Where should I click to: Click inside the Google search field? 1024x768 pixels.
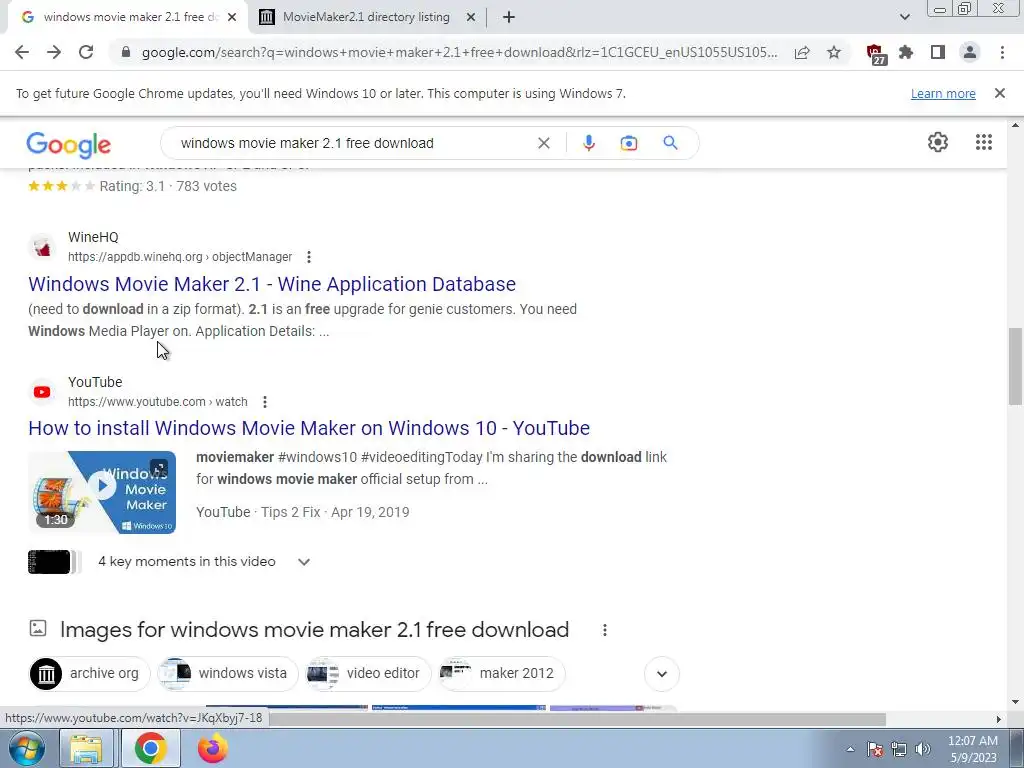353,143
